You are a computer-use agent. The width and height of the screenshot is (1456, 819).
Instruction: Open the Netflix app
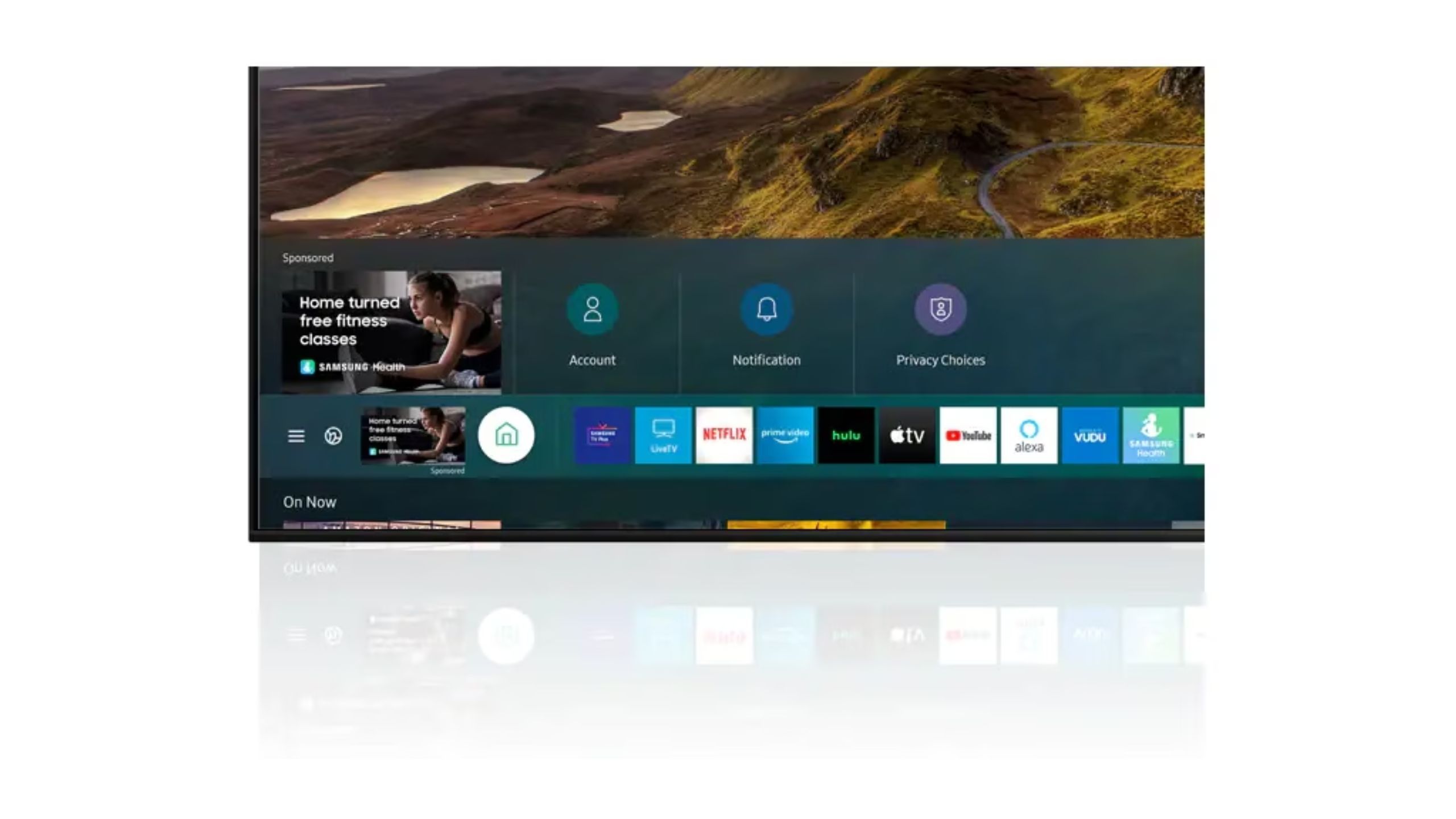tap(724, 435)
